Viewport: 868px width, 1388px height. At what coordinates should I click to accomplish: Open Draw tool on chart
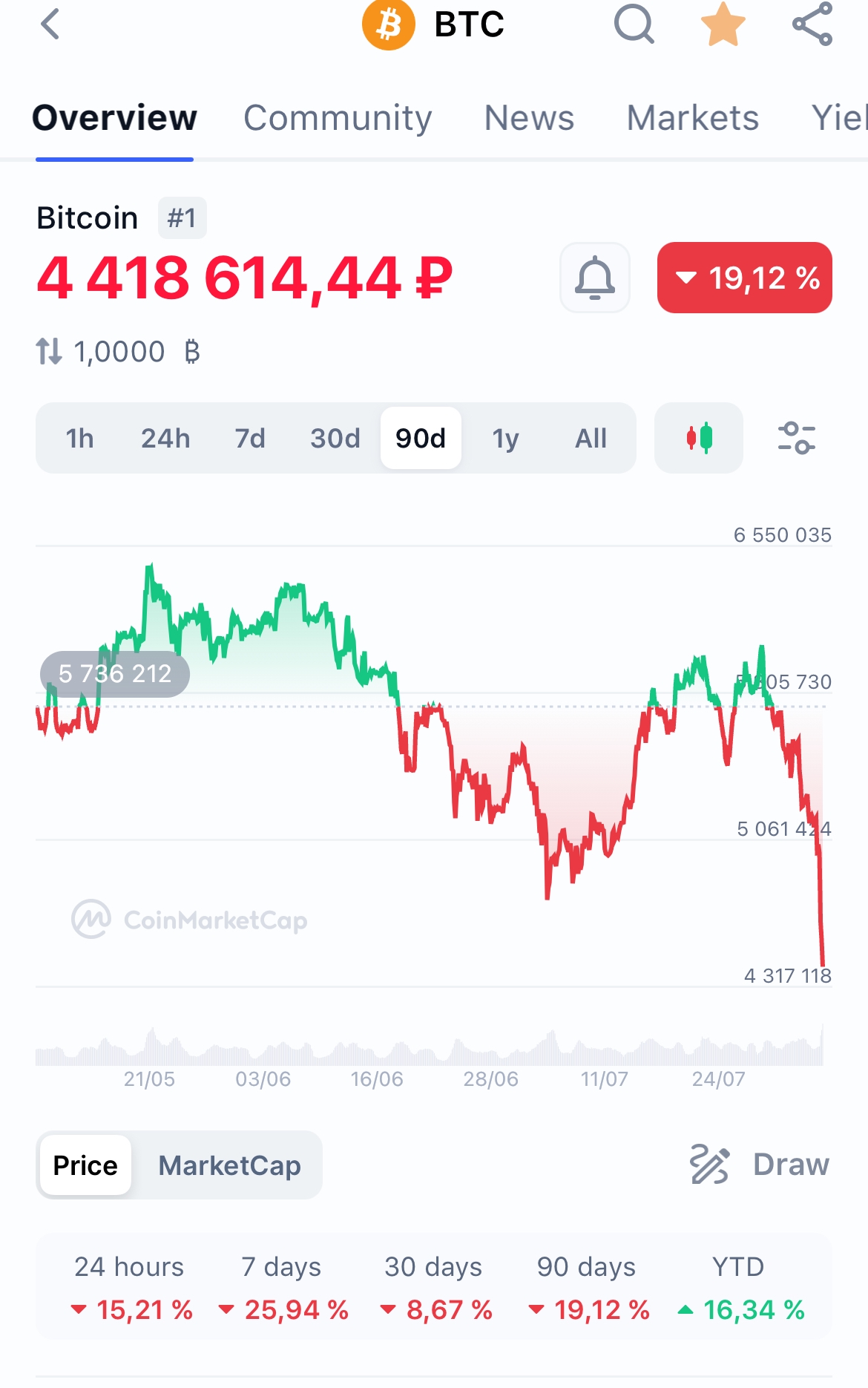(760, 1164)
